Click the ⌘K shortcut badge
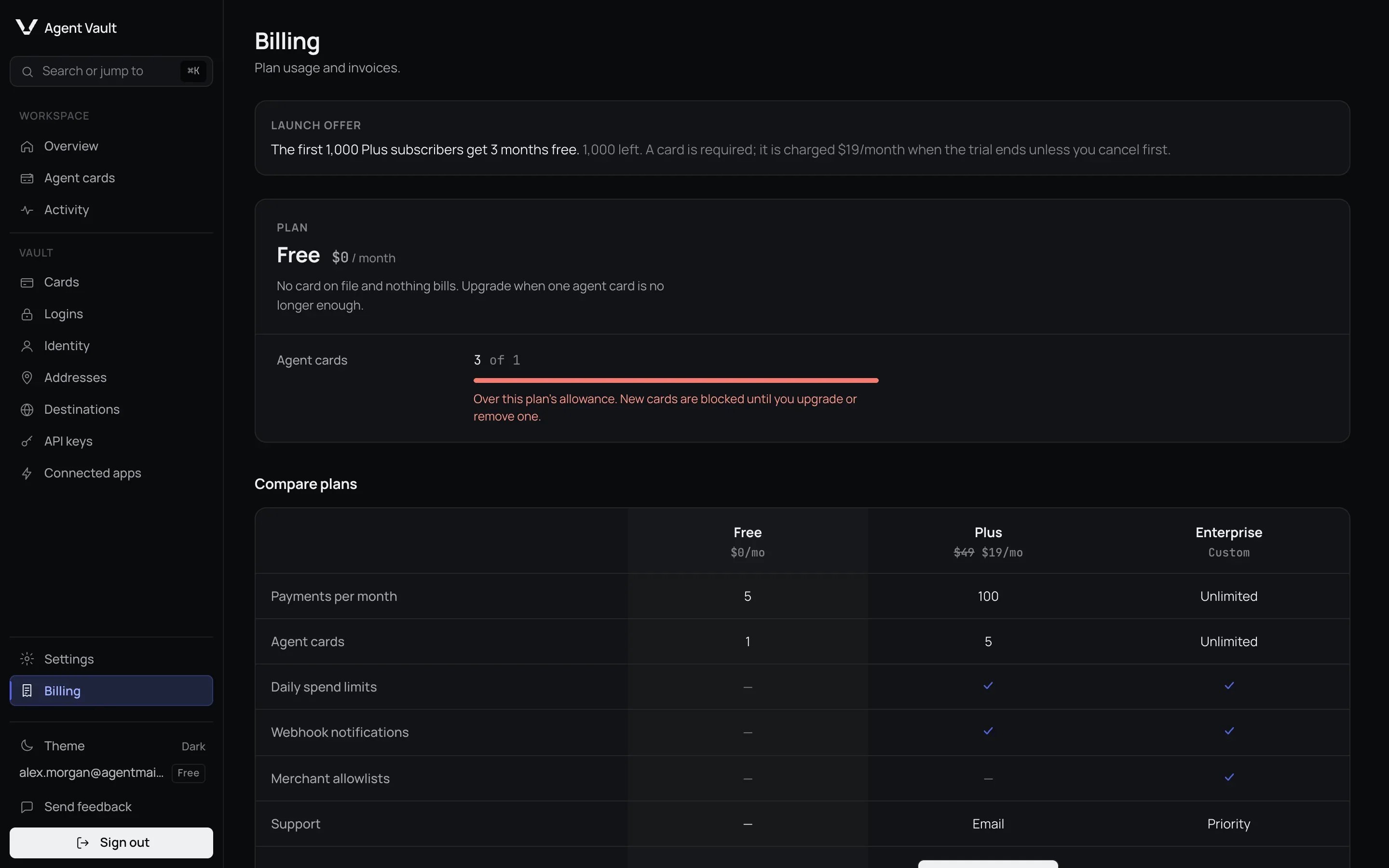 (x=193, y=71)
